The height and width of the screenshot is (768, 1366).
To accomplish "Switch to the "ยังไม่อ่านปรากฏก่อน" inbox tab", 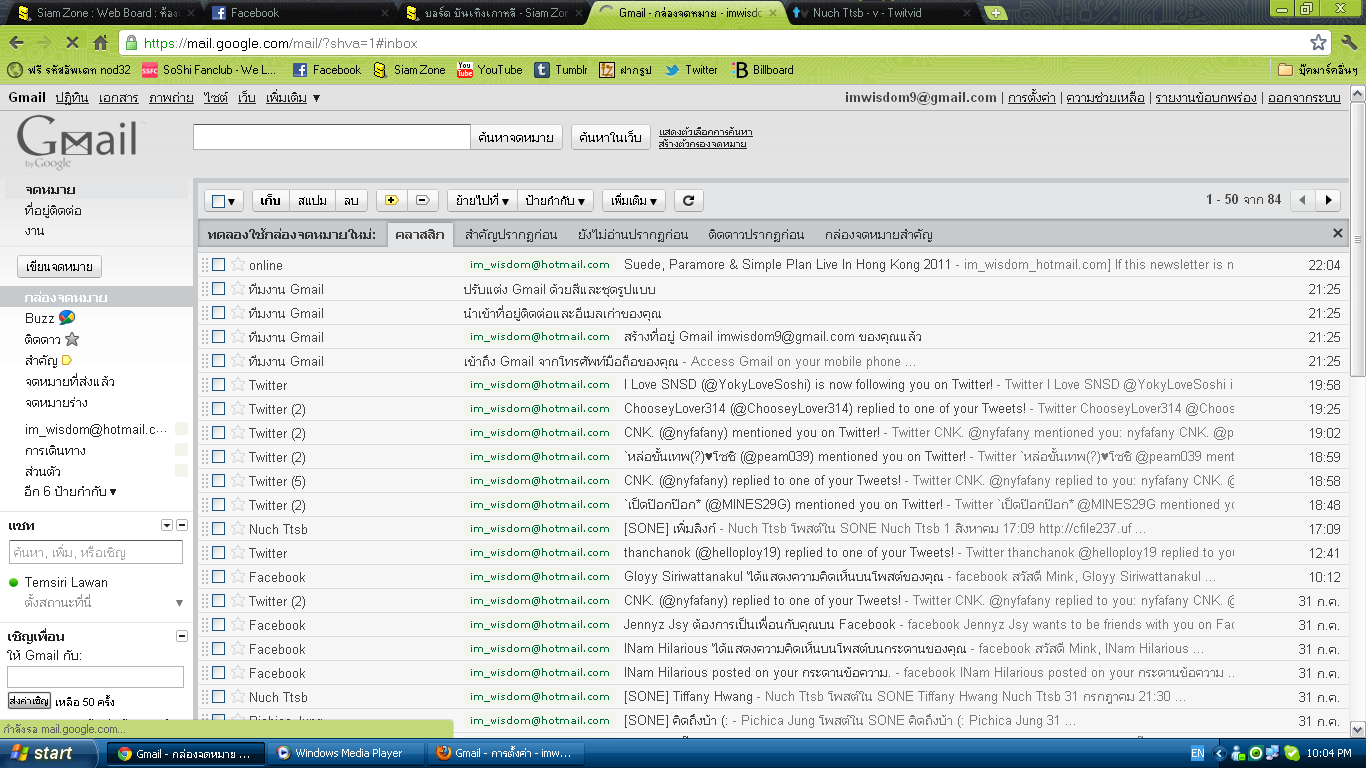I will pyautogui.click(x=633, y=235).
